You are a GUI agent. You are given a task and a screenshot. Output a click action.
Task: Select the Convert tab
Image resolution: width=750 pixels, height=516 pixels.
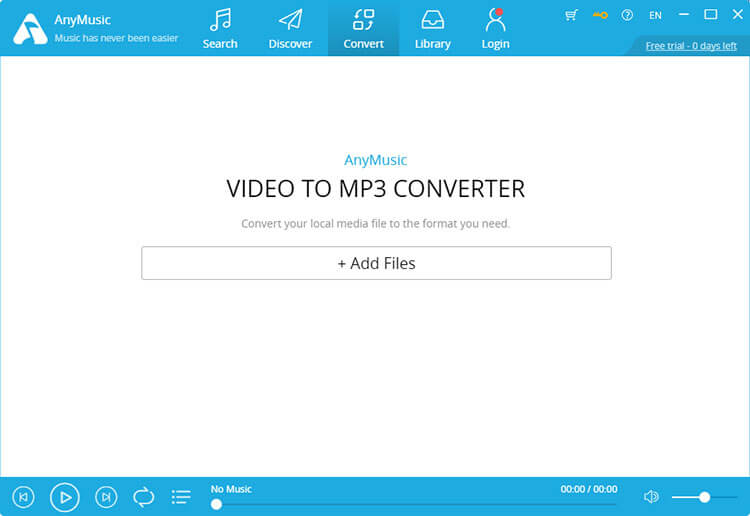pyautogui.click(x=364, y=29)
